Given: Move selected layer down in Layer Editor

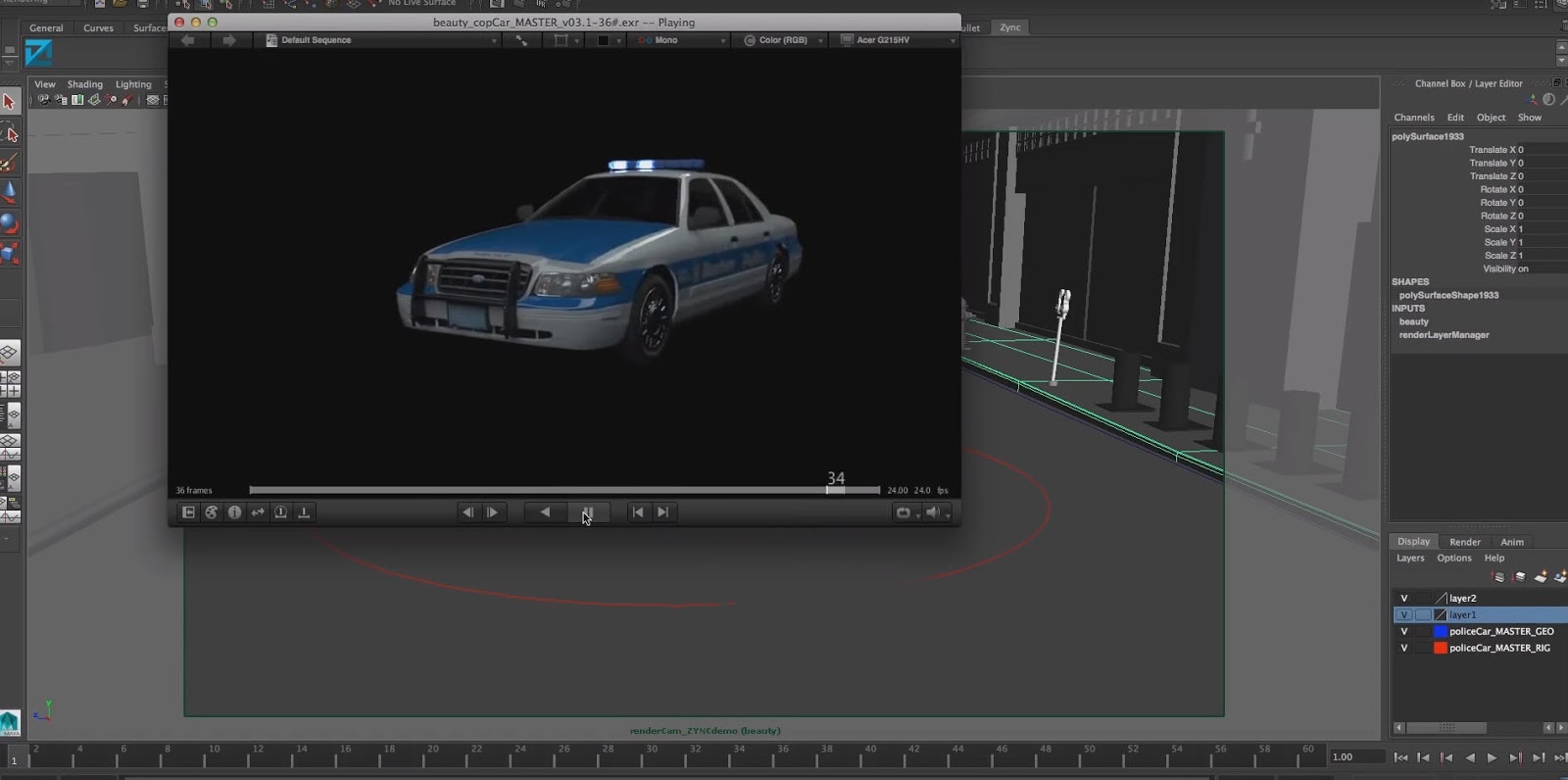Looking at the screenshot, I should [1519, 577].
